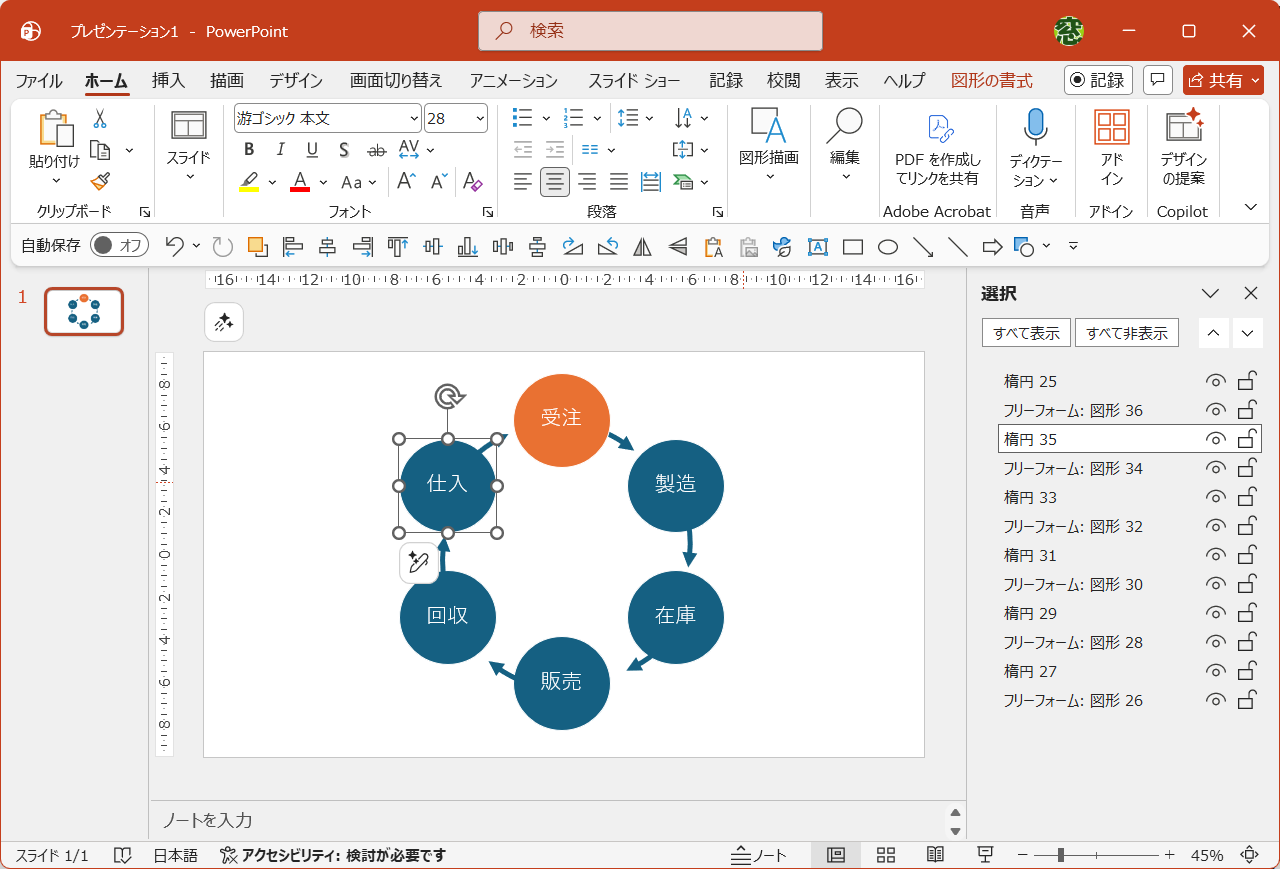Select the oval shape in the quick access toolbar
This screenshot has width=1280, height=869.
[x=887, y=246]
